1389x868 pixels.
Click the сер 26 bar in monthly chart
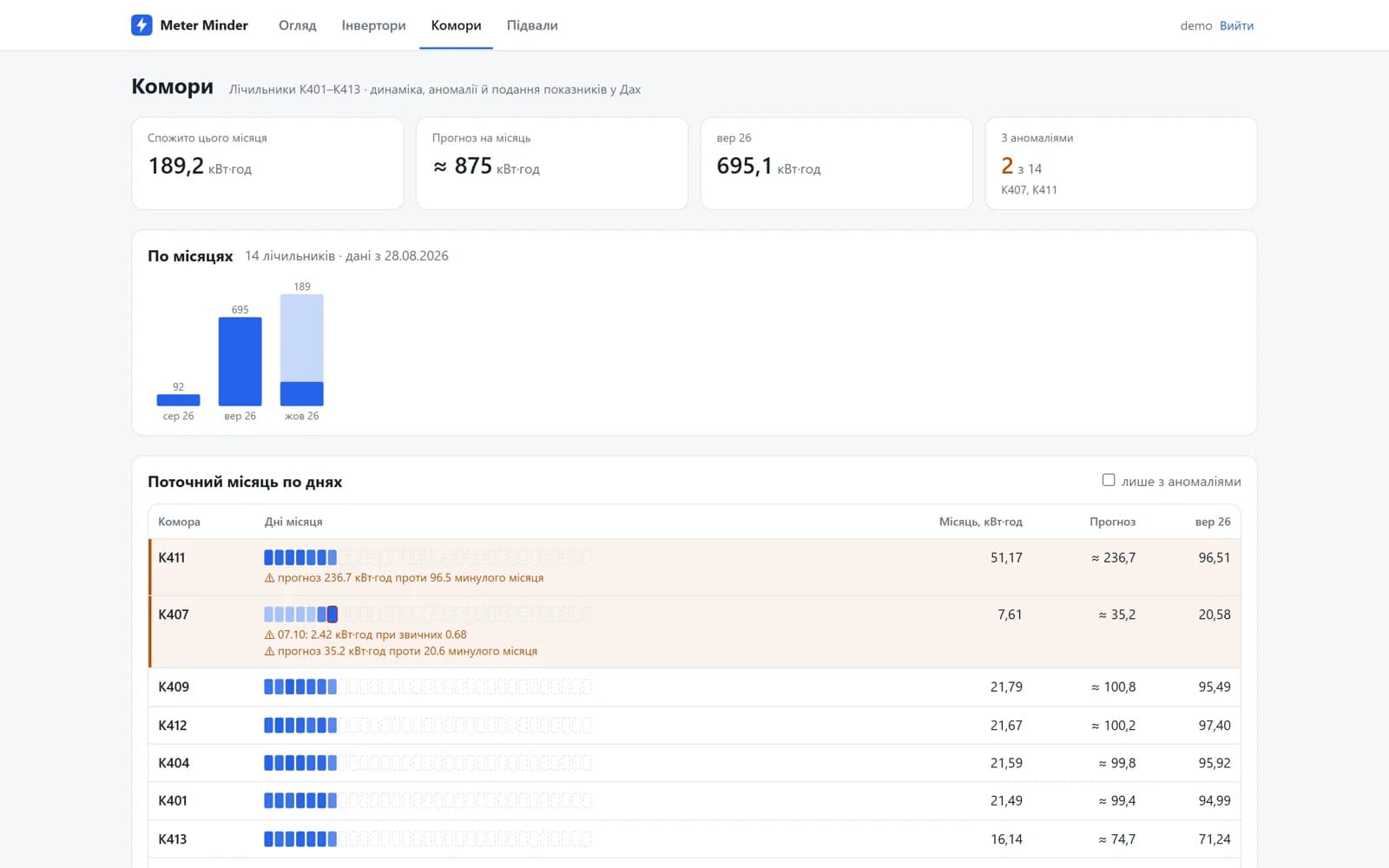178,400
